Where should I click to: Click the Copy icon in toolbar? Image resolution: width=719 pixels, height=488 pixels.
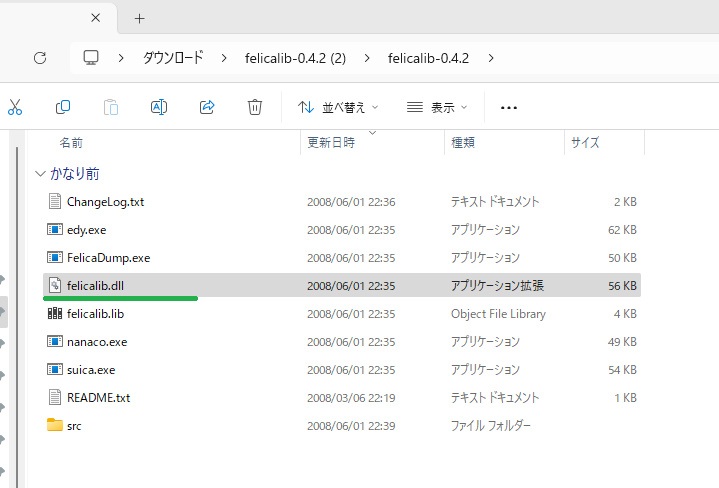click(63, 107)
